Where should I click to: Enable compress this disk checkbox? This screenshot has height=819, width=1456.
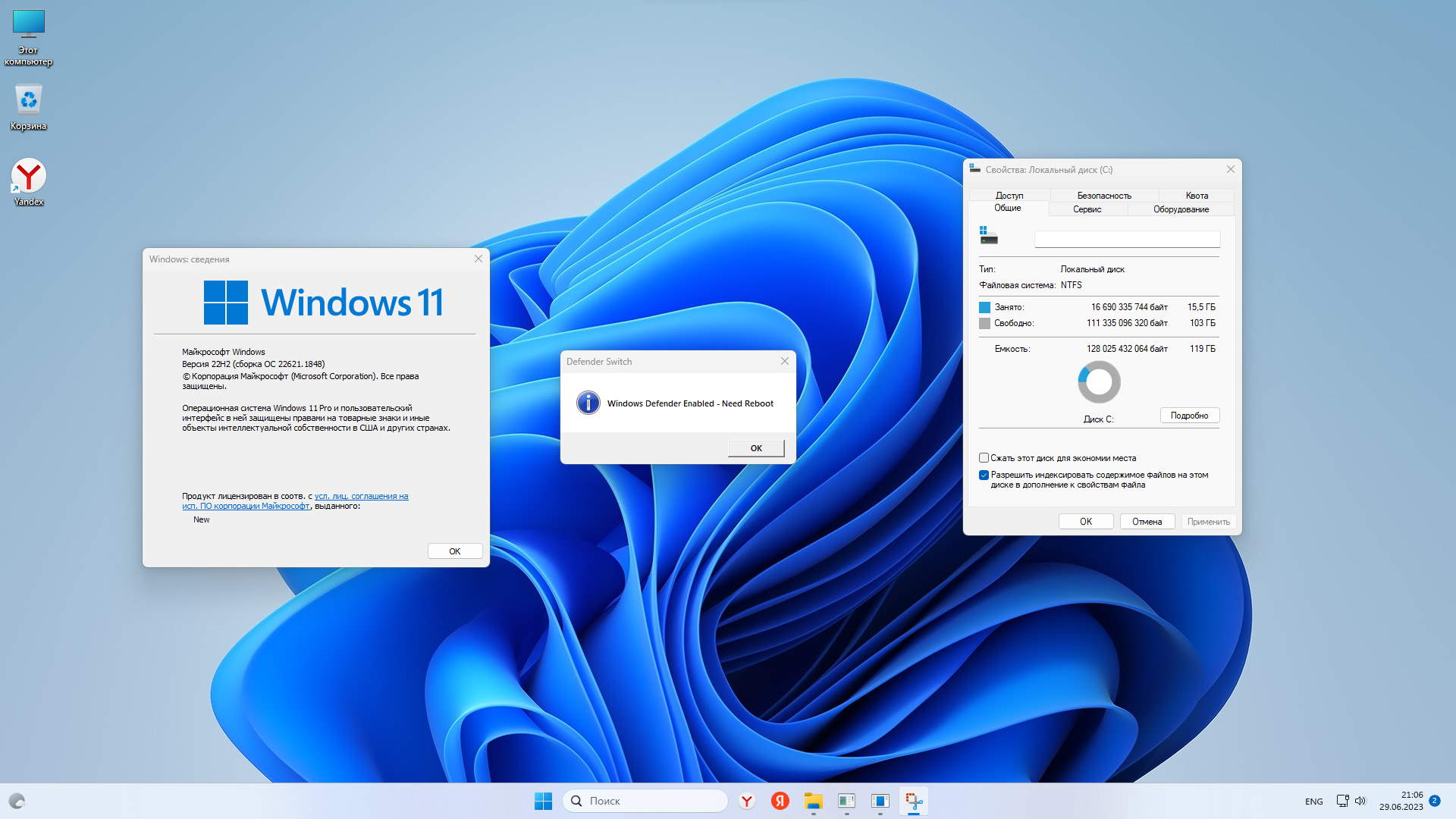point(984,458)
